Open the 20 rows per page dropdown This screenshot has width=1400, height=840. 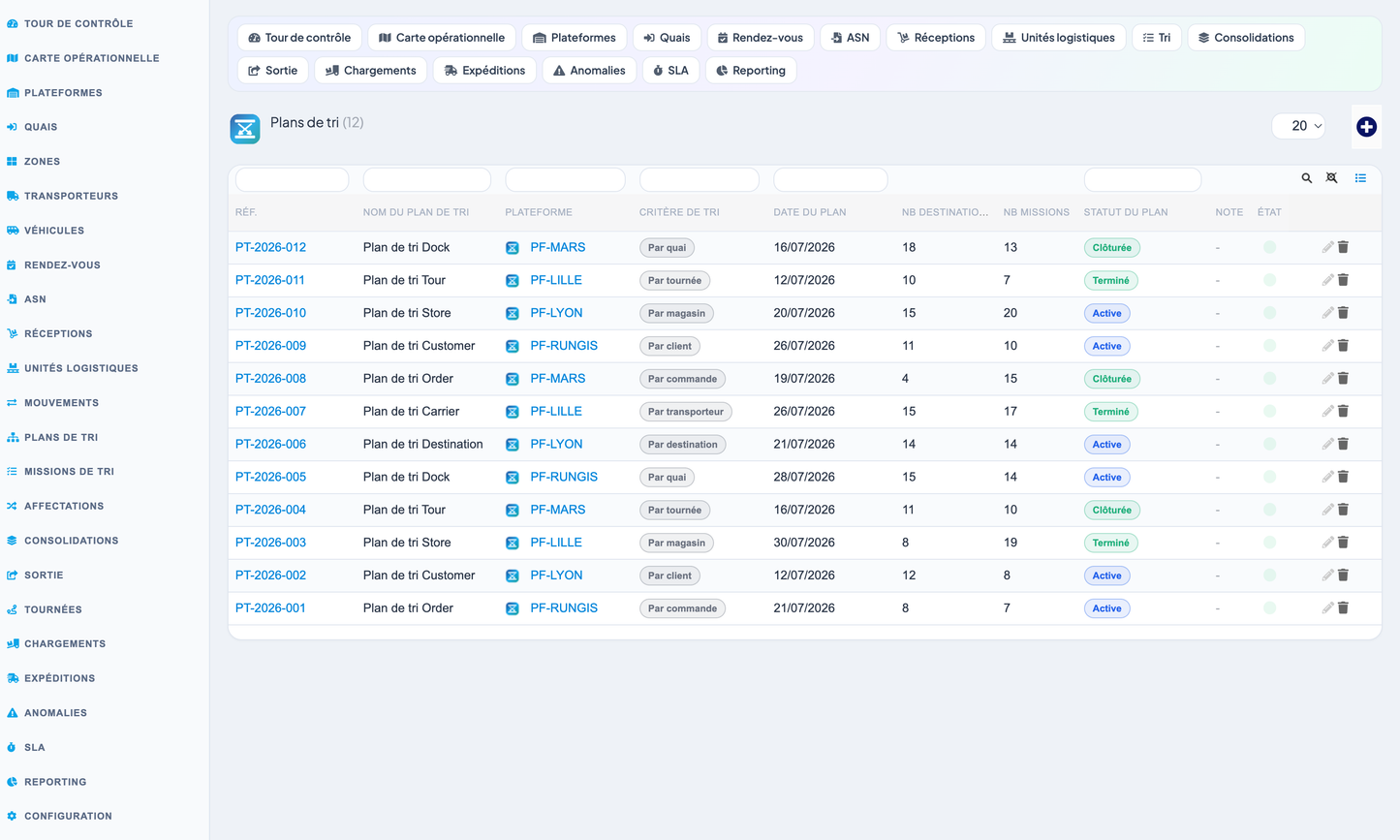click(x=1299, y=126)
